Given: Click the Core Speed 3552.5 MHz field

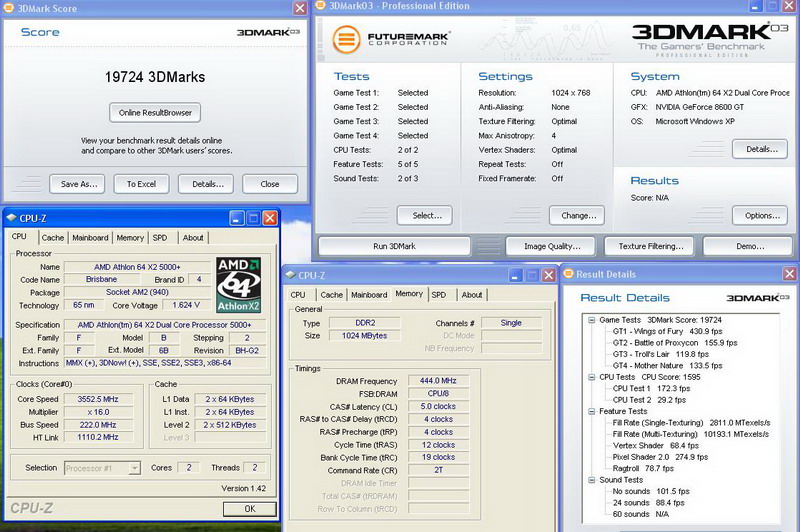Looking at the screenshot, I should click(x=98, y=399).
